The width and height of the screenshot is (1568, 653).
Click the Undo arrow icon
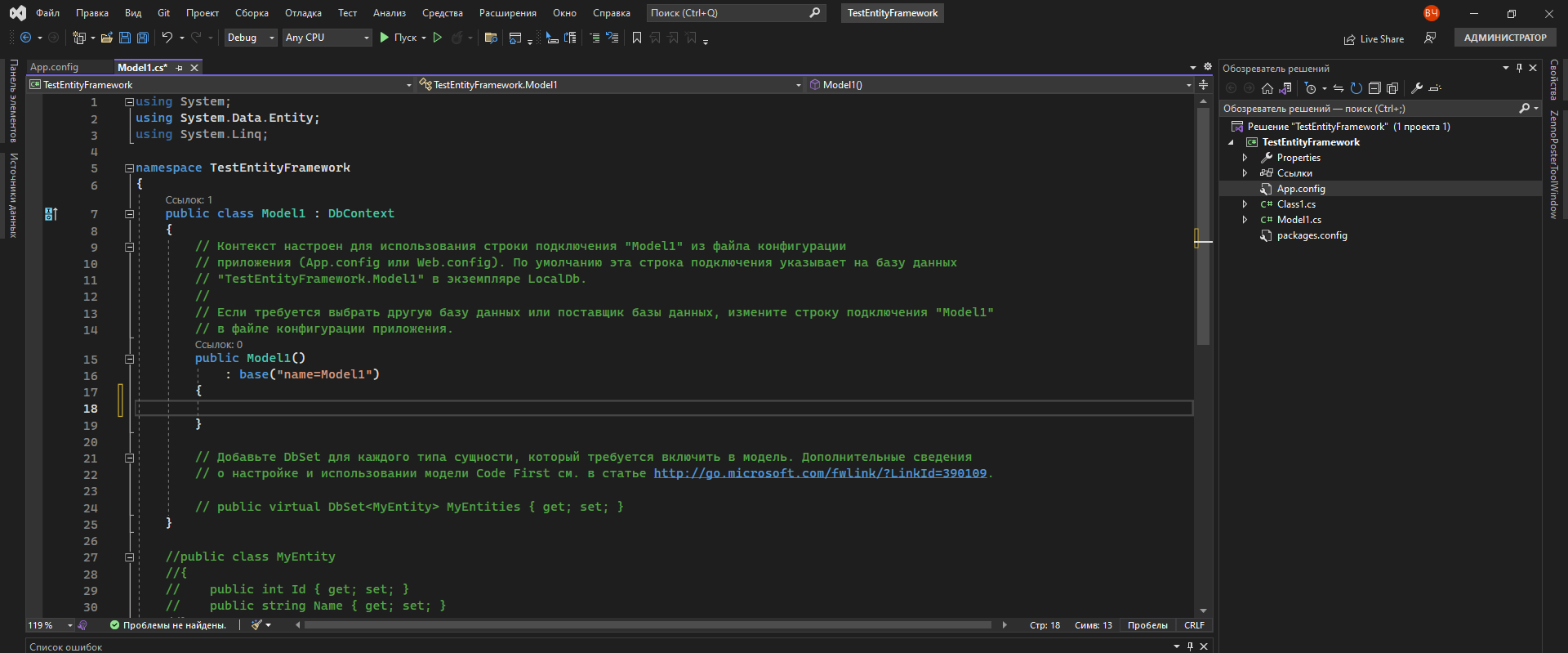pyautogui.click(x=167, y=38)
